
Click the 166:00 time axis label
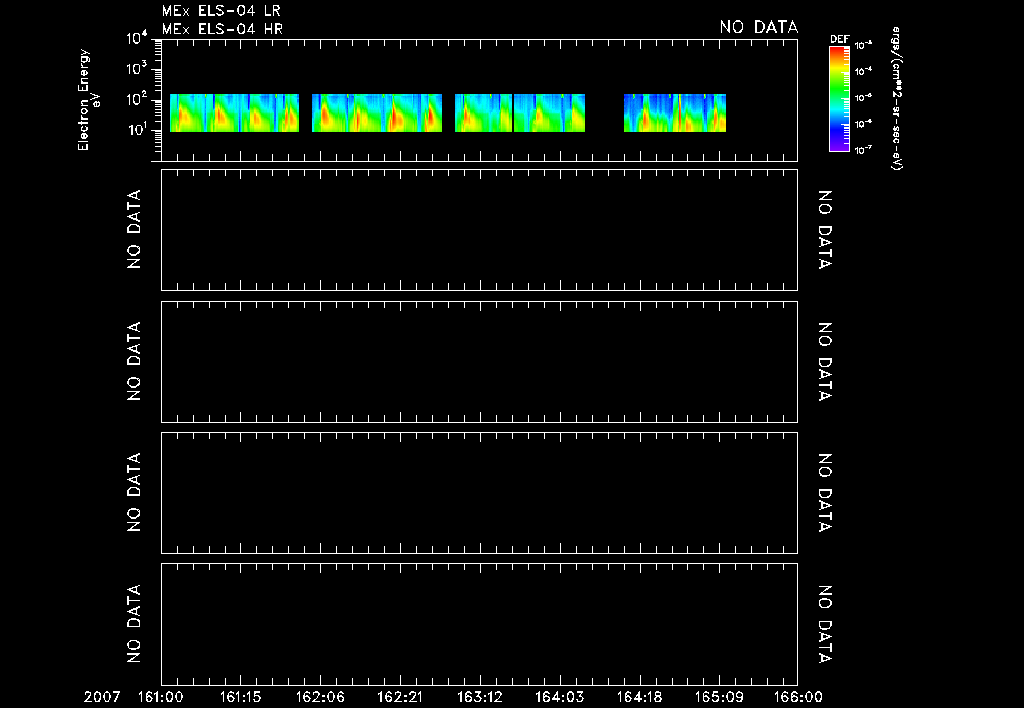[x=799, y=698]
